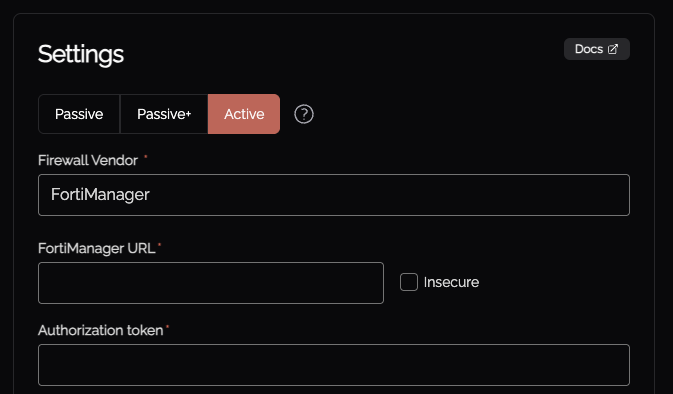This screenshot has height=394, width=673.
Task: Click the right end of the Firewall Vendor combo box
Action: [616, 195]
